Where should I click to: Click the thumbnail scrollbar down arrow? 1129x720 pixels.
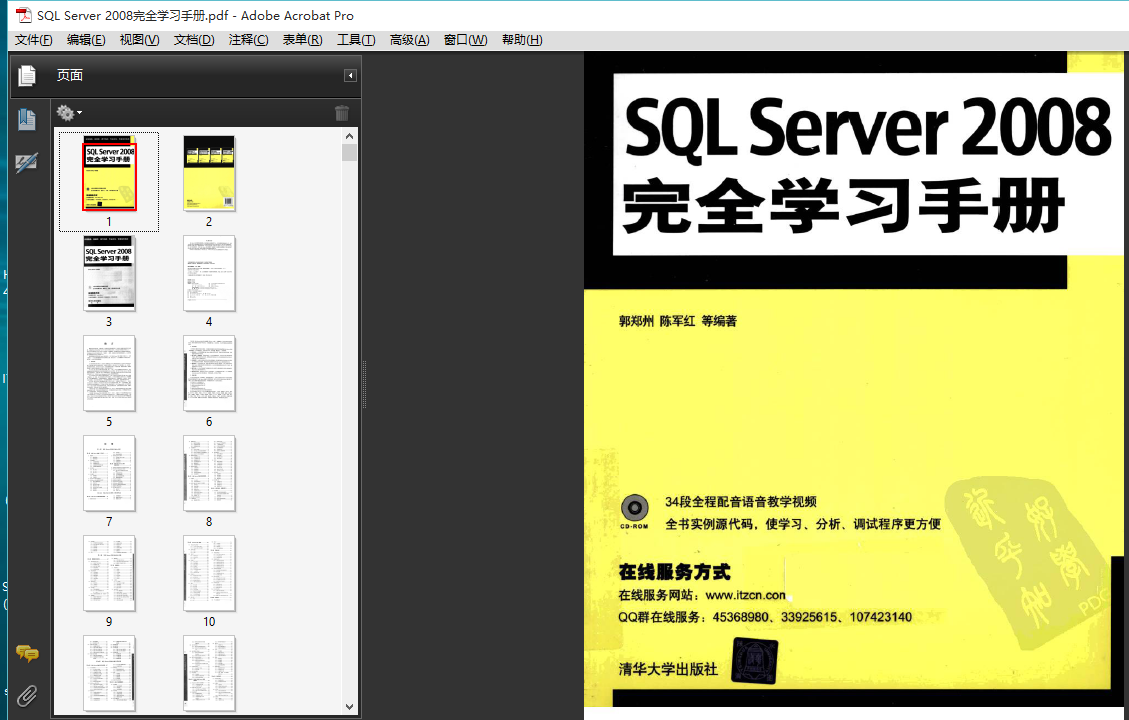(x=349, y=707)
